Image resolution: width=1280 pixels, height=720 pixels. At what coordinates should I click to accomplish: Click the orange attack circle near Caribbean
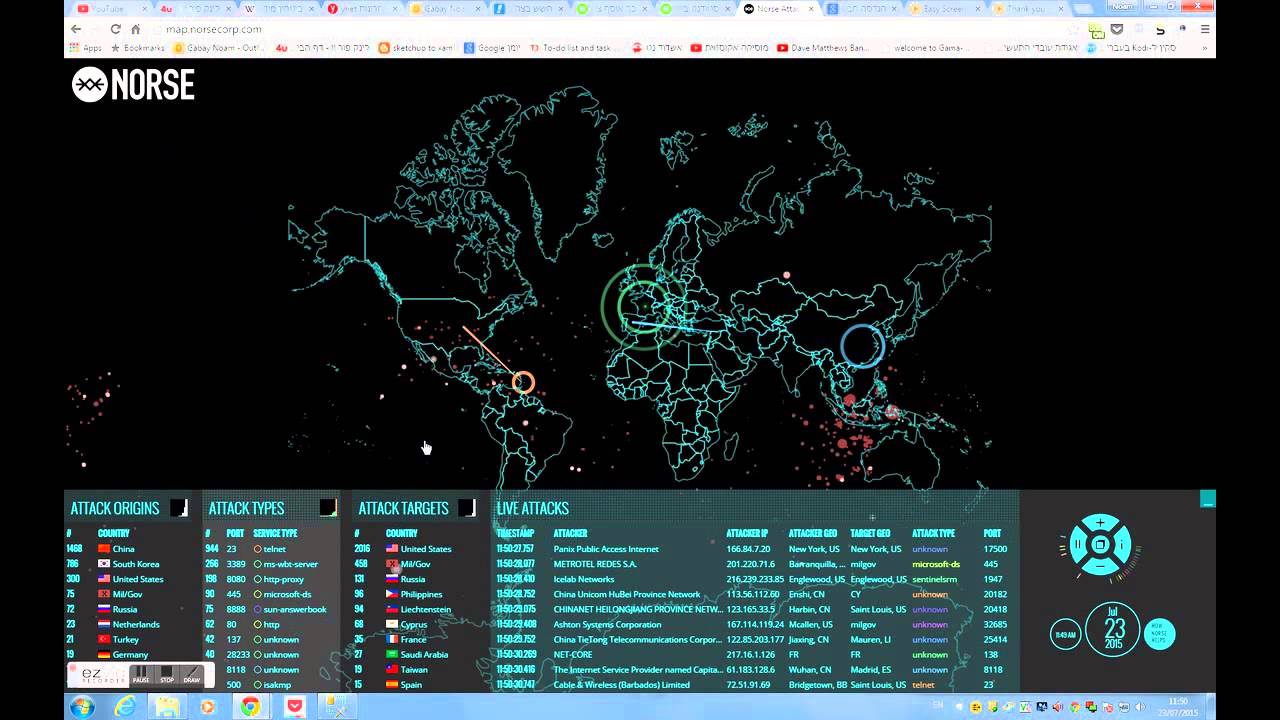point(523,382)
